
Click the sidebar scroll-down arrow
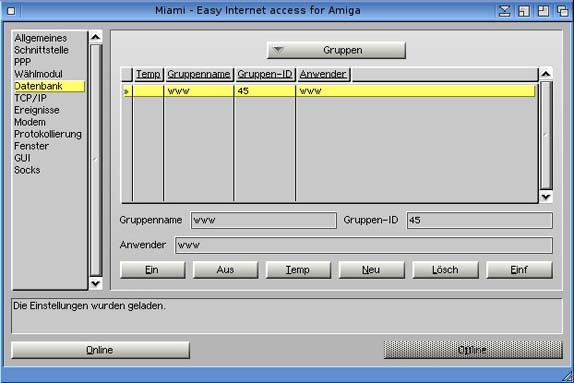[x=96, y=283]
